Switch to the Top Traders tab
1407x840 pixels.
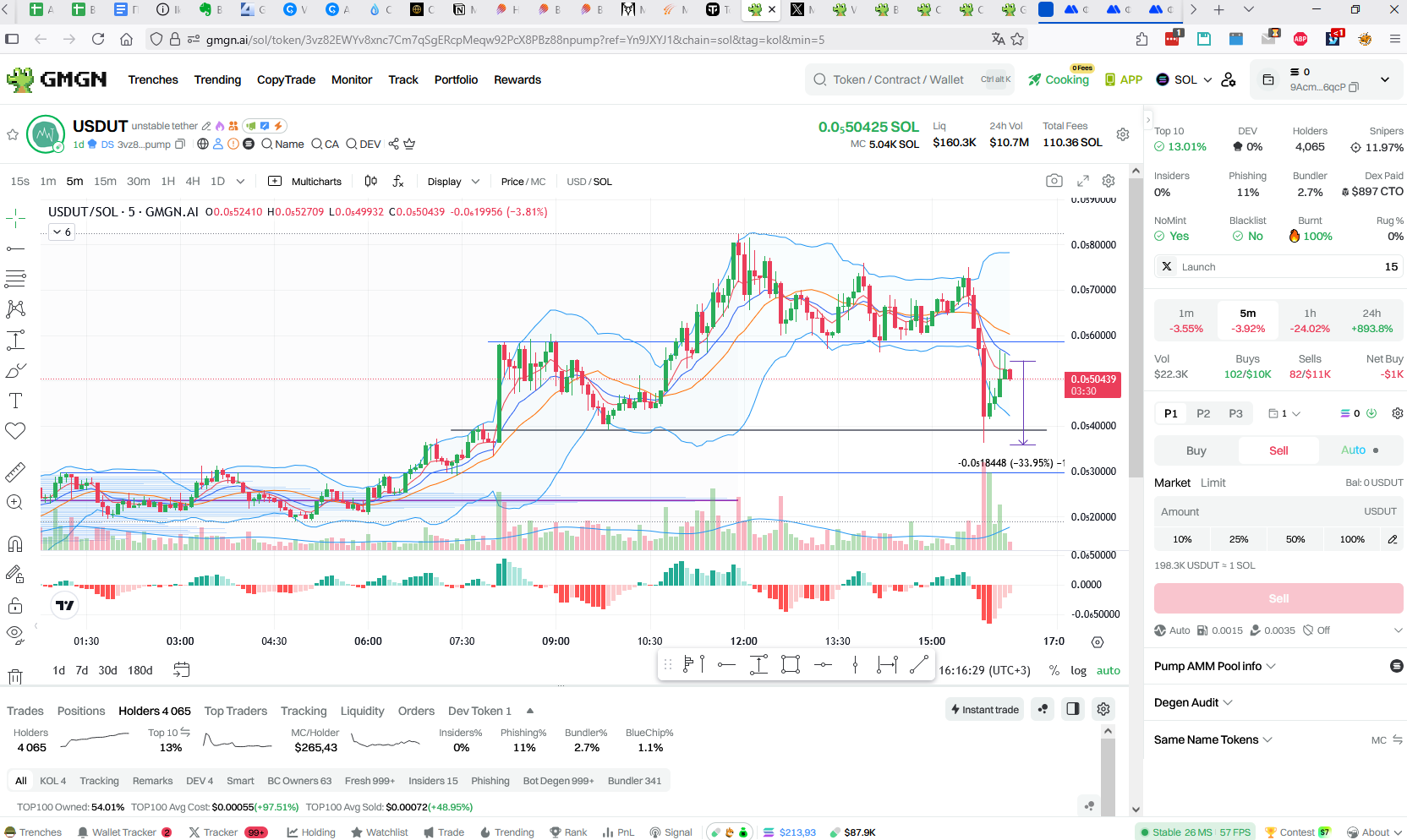[235, 711]
